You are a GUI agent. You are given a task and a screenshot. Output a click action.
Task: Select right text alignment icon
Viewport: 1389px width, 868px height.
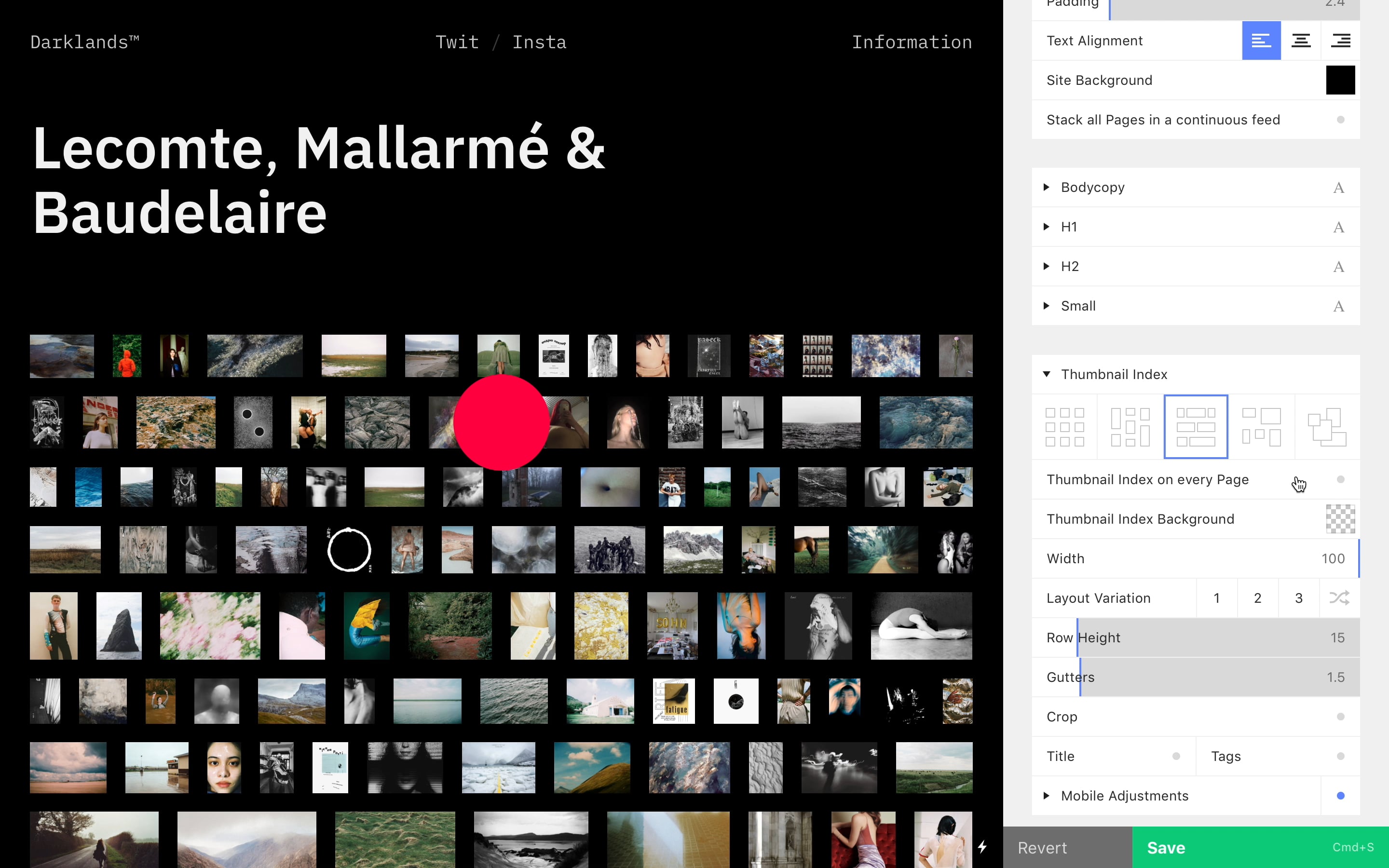pyautogui.click(x=1340, y=41)
